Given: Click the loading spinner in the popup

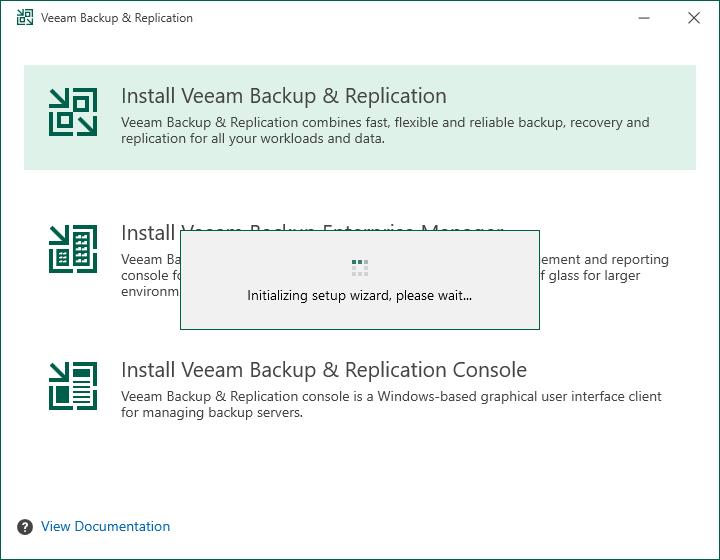Looking at the screenshot, I should pos(360,267).
